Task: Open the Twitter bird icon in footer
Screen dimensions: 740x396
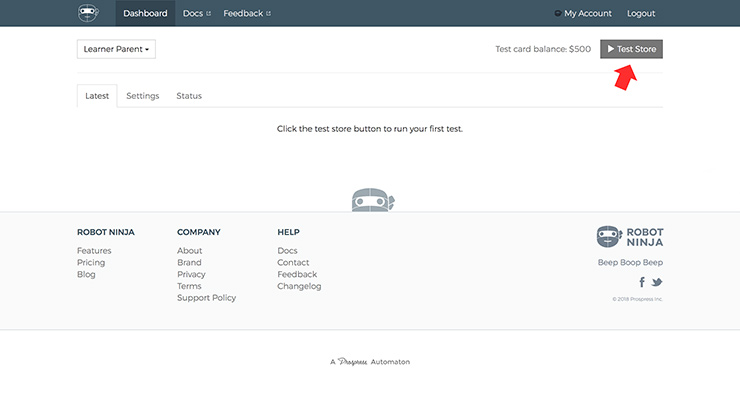Action: pos(656,282)
